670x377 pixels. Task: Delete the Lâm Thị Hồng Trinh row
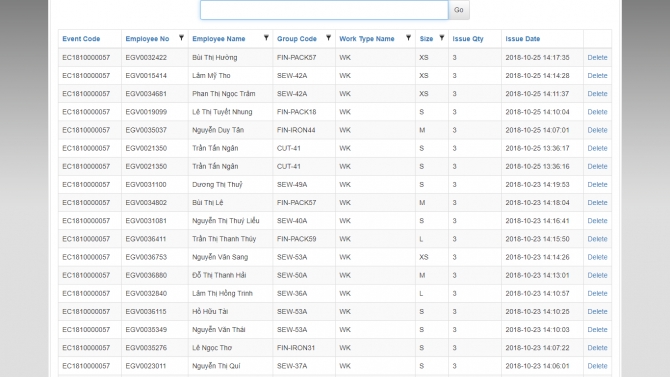coord(597,294)
